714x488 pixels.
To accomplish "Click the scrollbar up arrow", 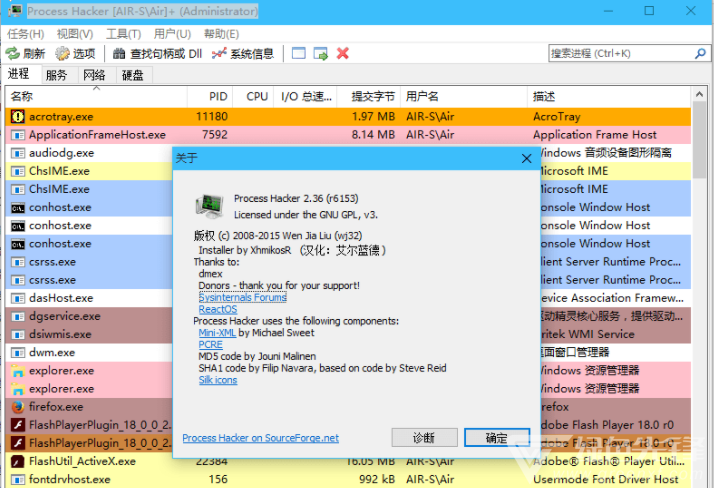I will pos(699,94).
